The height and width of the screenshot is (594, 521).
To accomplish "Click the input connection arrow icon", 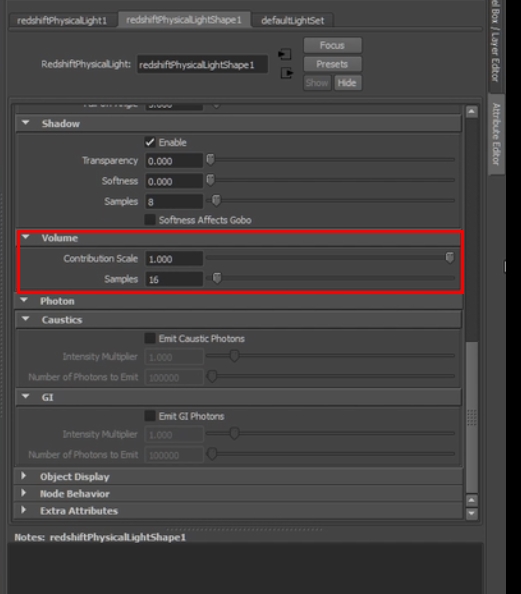I will [x=285, y=55].
